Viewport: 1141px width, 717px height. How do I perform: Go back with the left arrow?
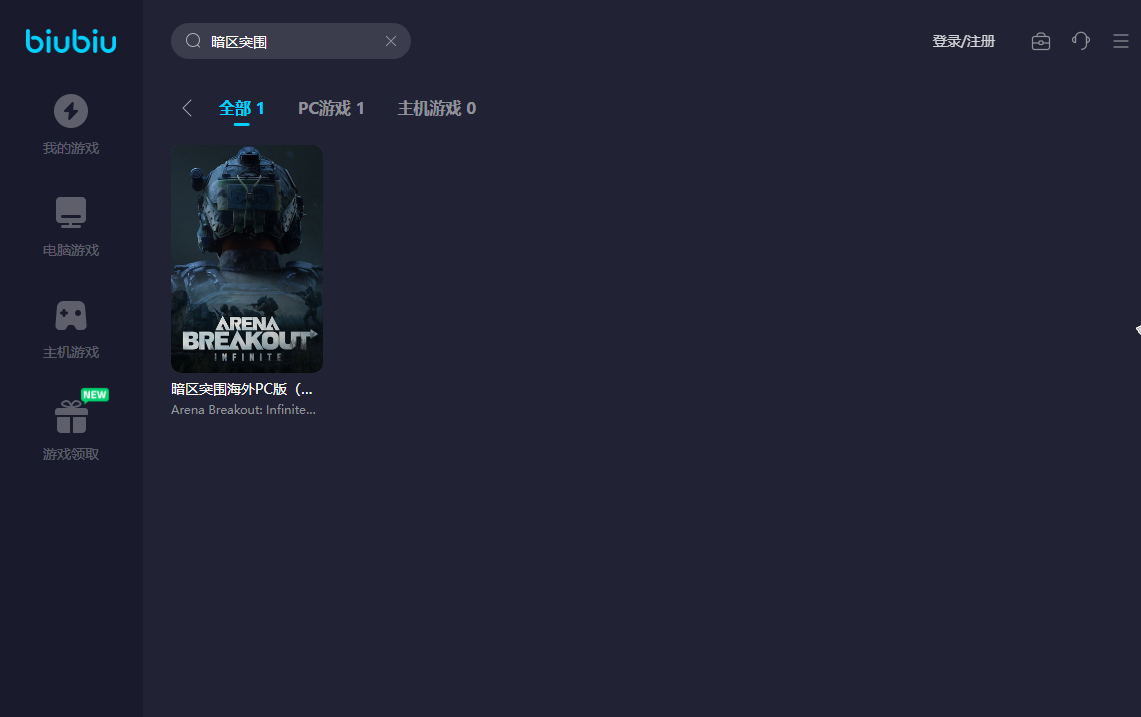(187, 108)
